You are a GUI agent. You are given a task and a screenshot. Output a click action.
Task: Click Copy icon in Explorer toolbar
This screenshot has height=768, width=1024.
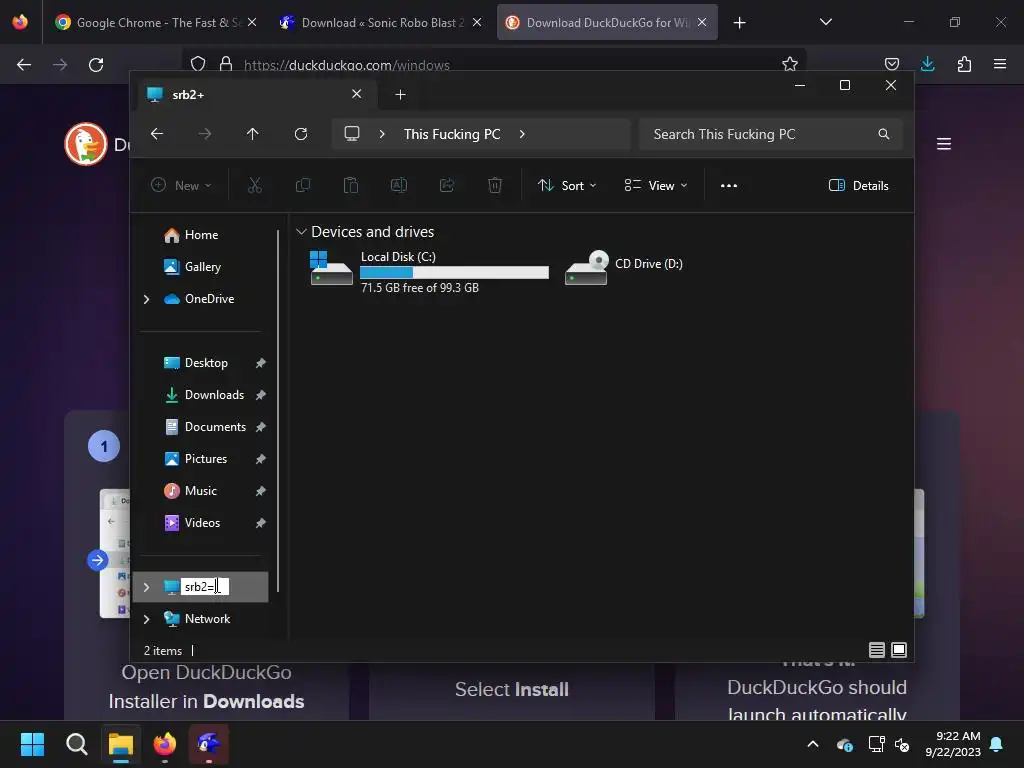303,185
